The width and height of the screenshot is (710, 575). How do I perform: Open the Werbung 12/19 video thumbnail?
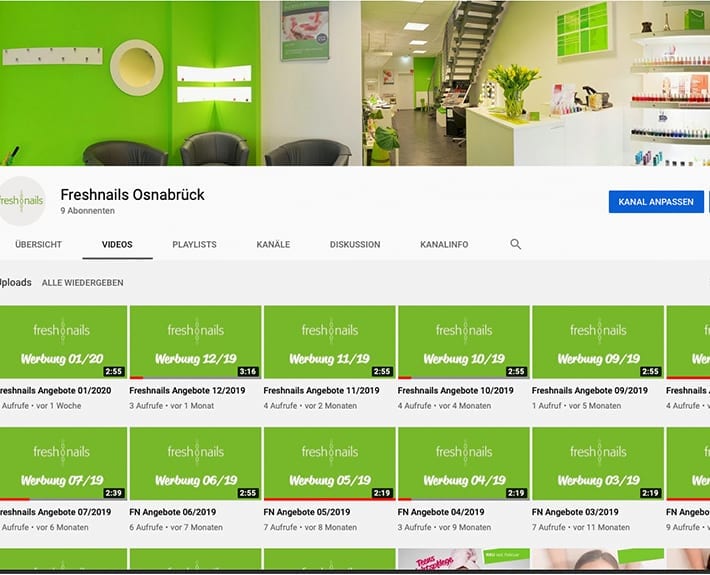click(196, 342)
